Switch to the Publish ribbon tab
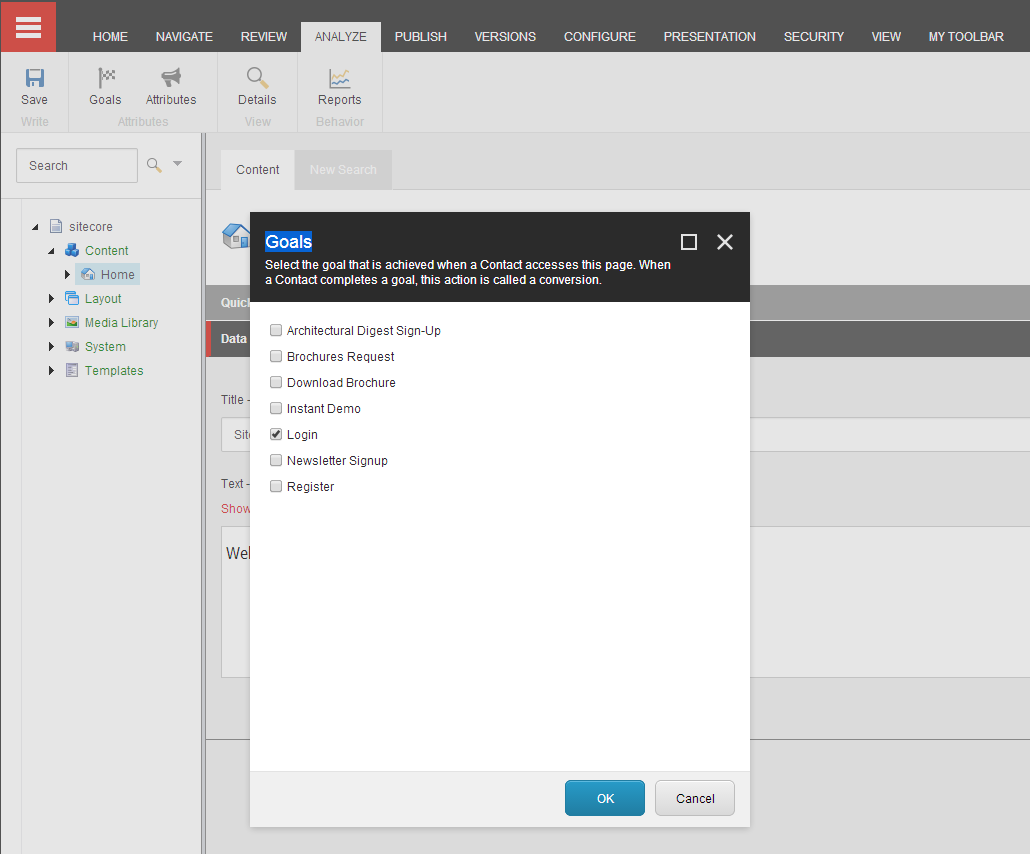Viewport: 1030px width, 854px height. (420, 37)
